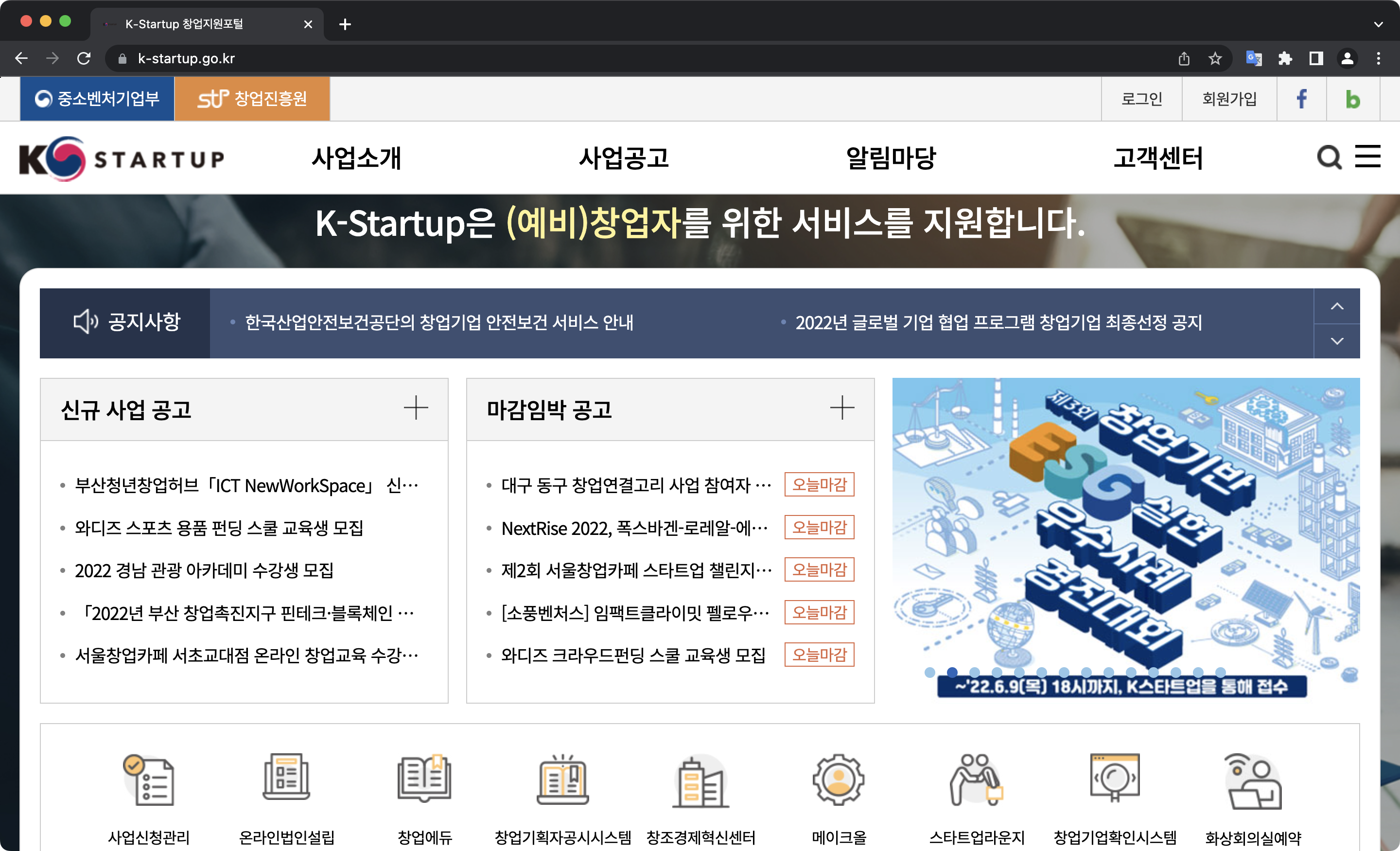
Task: Open 화상회의실예약 icon shortcut
Action: click(x=1253, y=780)
